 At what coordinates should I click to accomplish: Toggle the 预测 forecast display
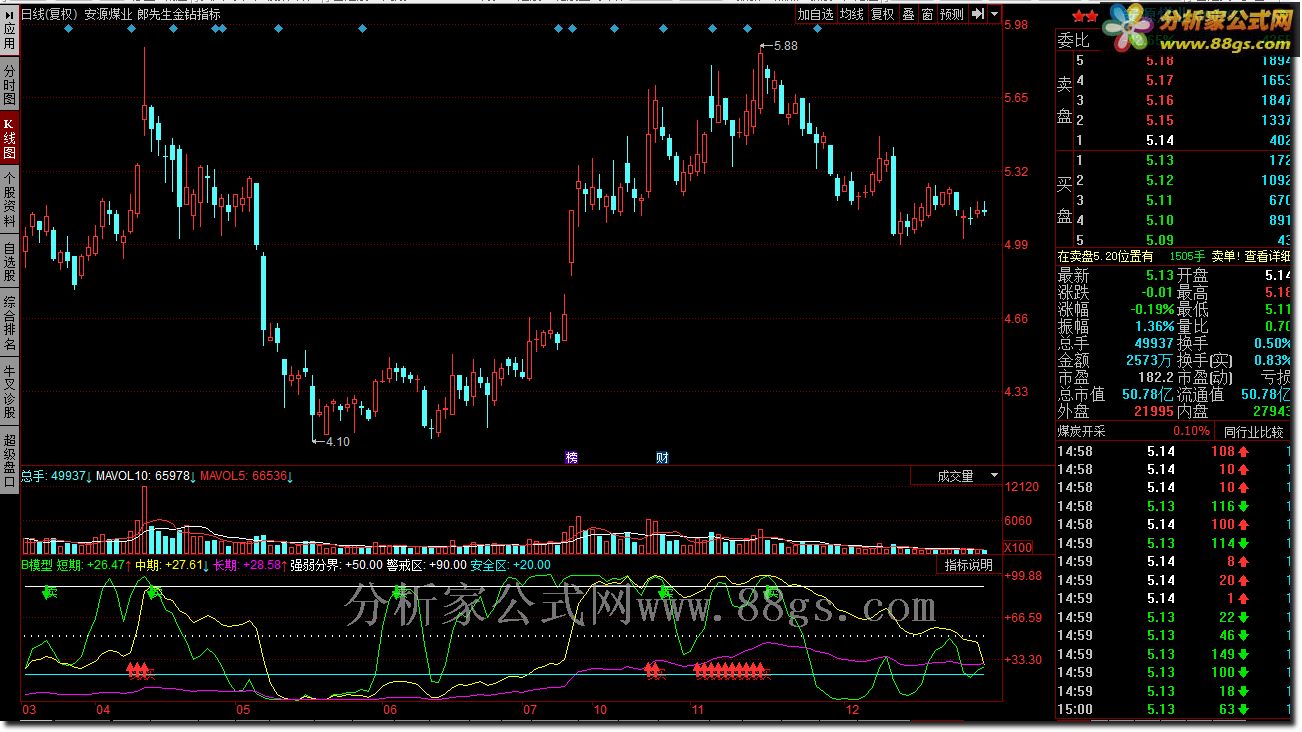952,14
